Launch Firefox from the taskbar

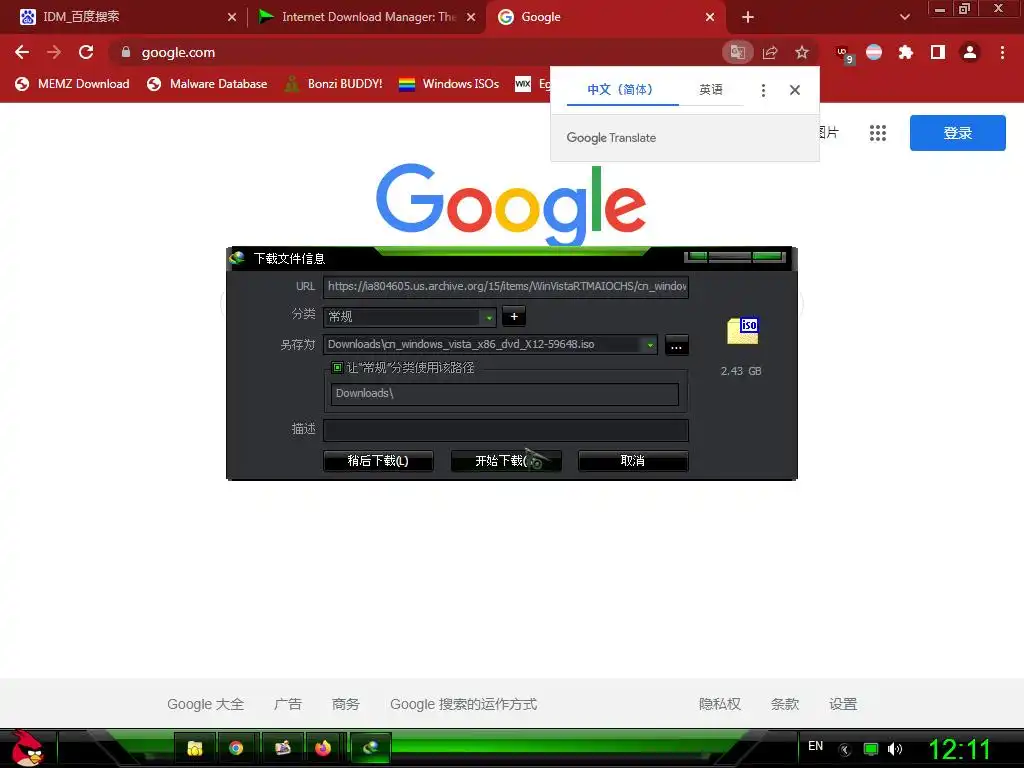pyautogui.click(x=323, y=748)
